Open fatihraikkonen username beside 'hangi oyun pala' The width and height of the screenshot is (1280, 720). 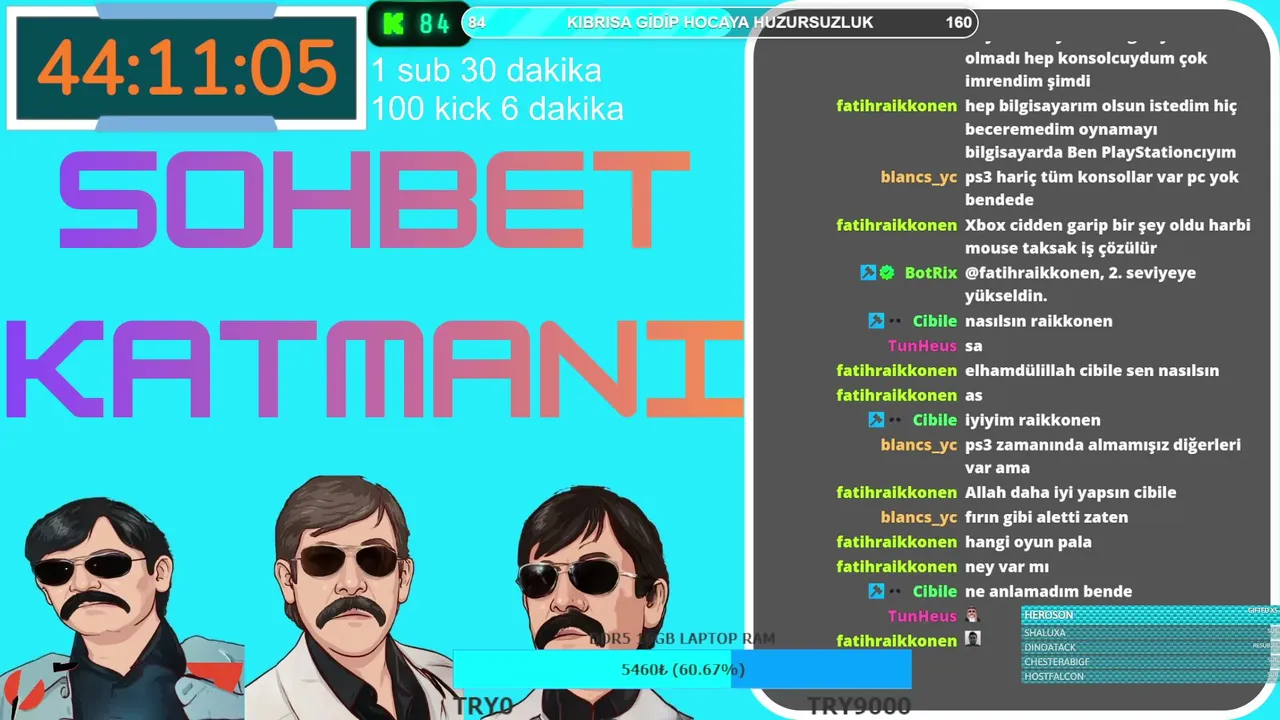[x=897, y=542]
